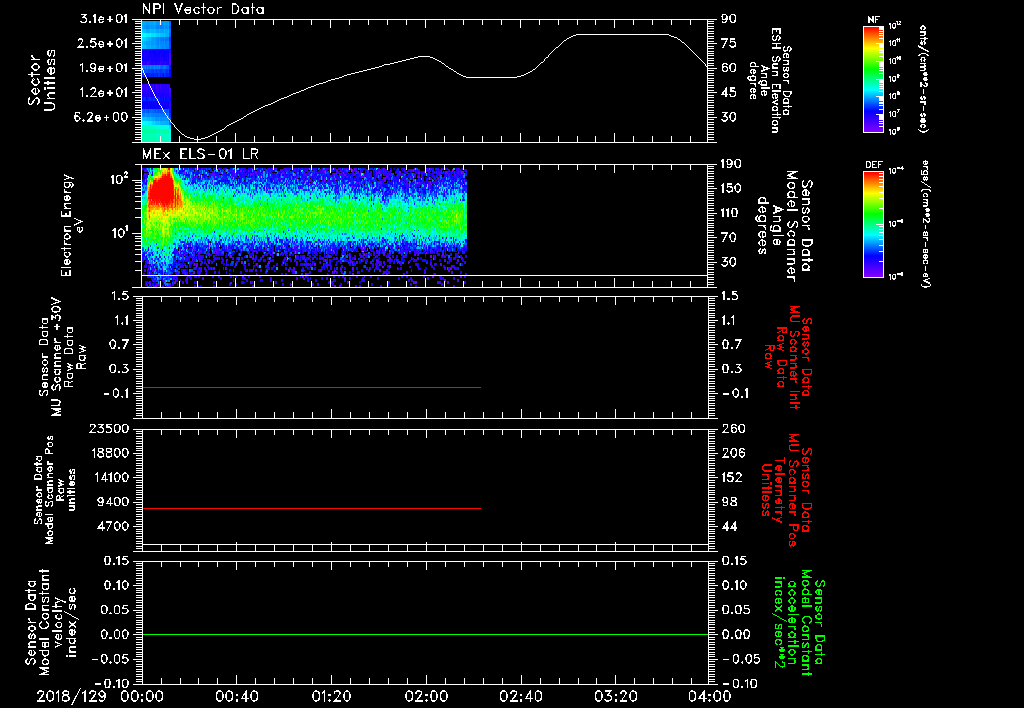This screenshot has width=1024, height=708.
Task: Click the "1.9e+01" sector tick value
Action: click(x=104, y=68)
